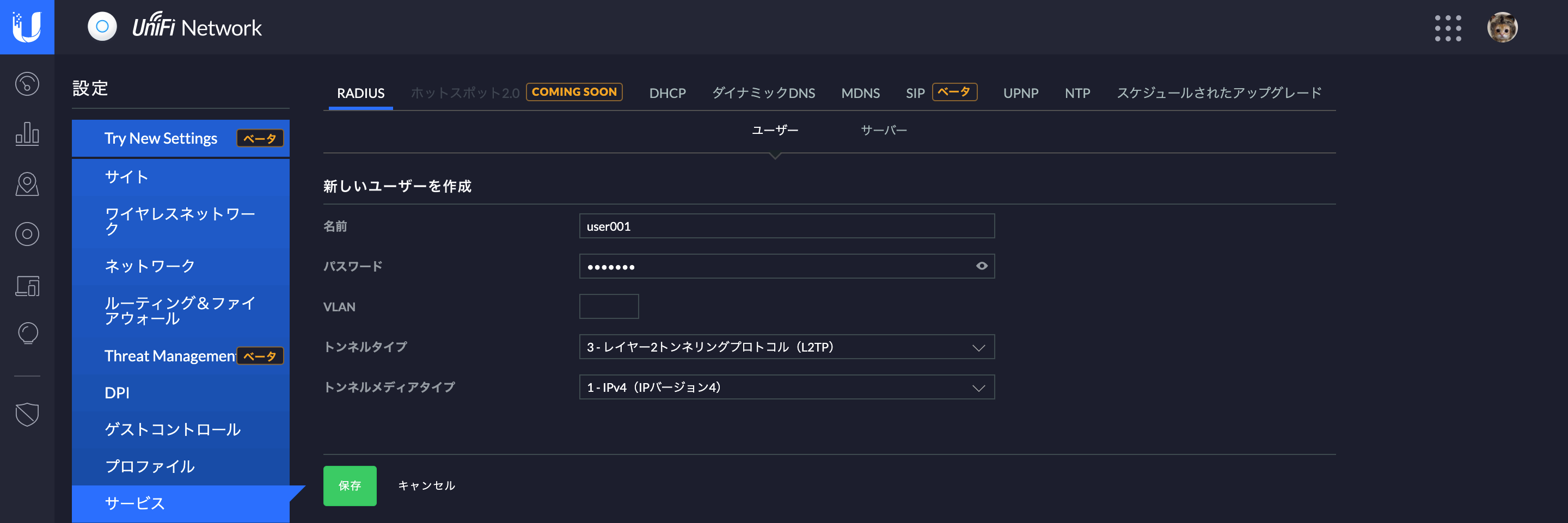Expand the トンネルタイプ dropdown
This screenshot has height=523, width=1568.
786,347
